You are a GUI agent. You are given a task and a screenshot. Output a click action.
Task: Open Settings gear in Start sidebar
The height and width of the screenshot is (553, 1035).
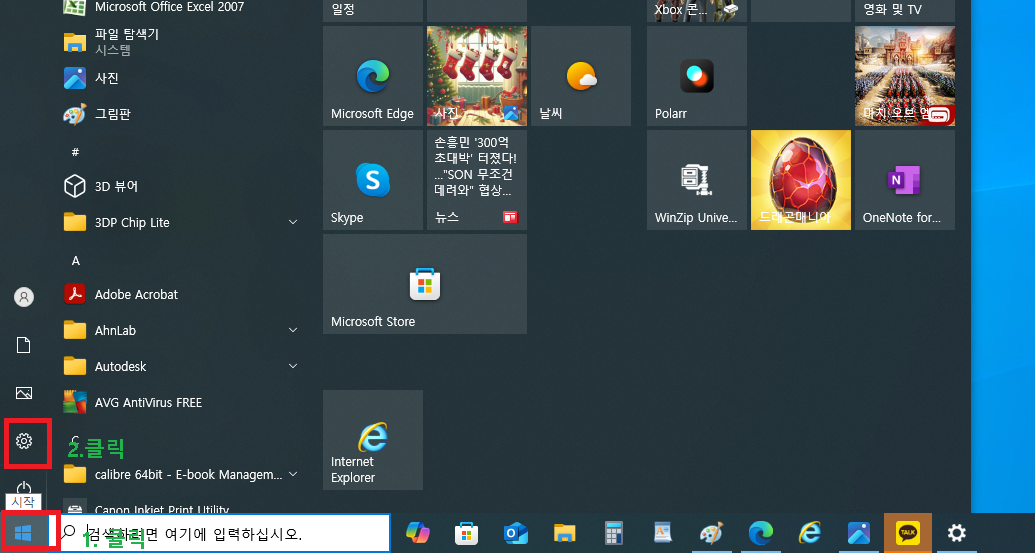(x=24, y=441)
